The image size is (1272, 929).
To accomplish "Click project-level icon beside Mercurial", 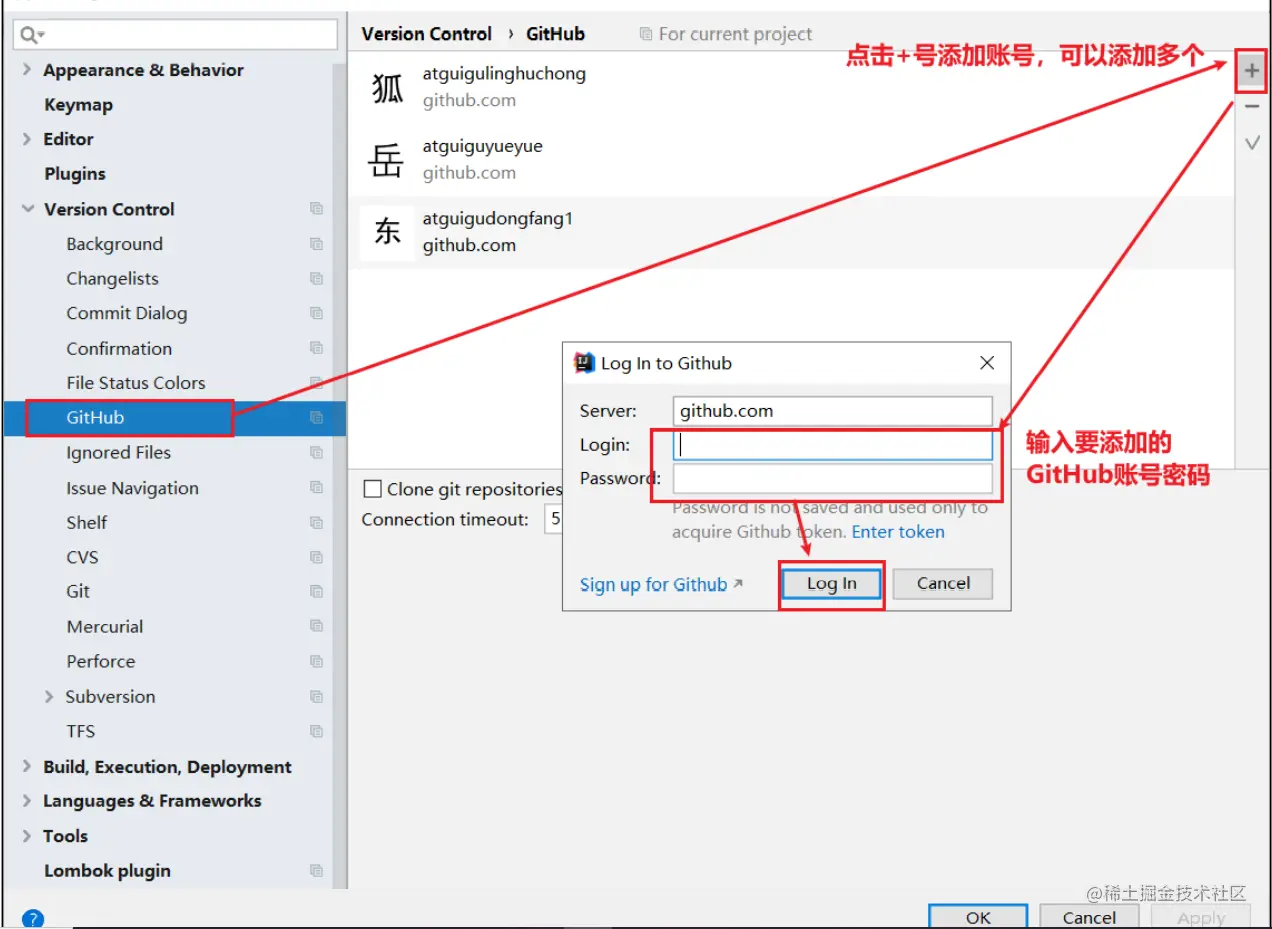I will point(316,627).
